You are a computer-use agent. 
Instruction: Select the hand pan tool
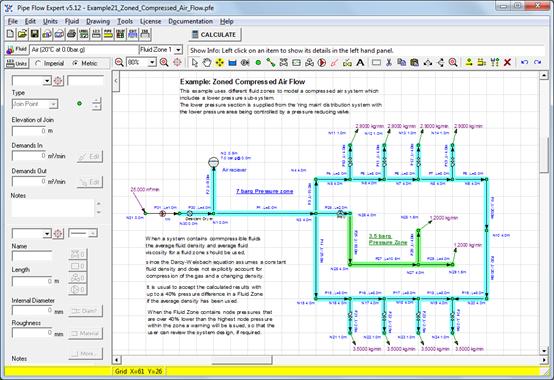tap(207, 63)
